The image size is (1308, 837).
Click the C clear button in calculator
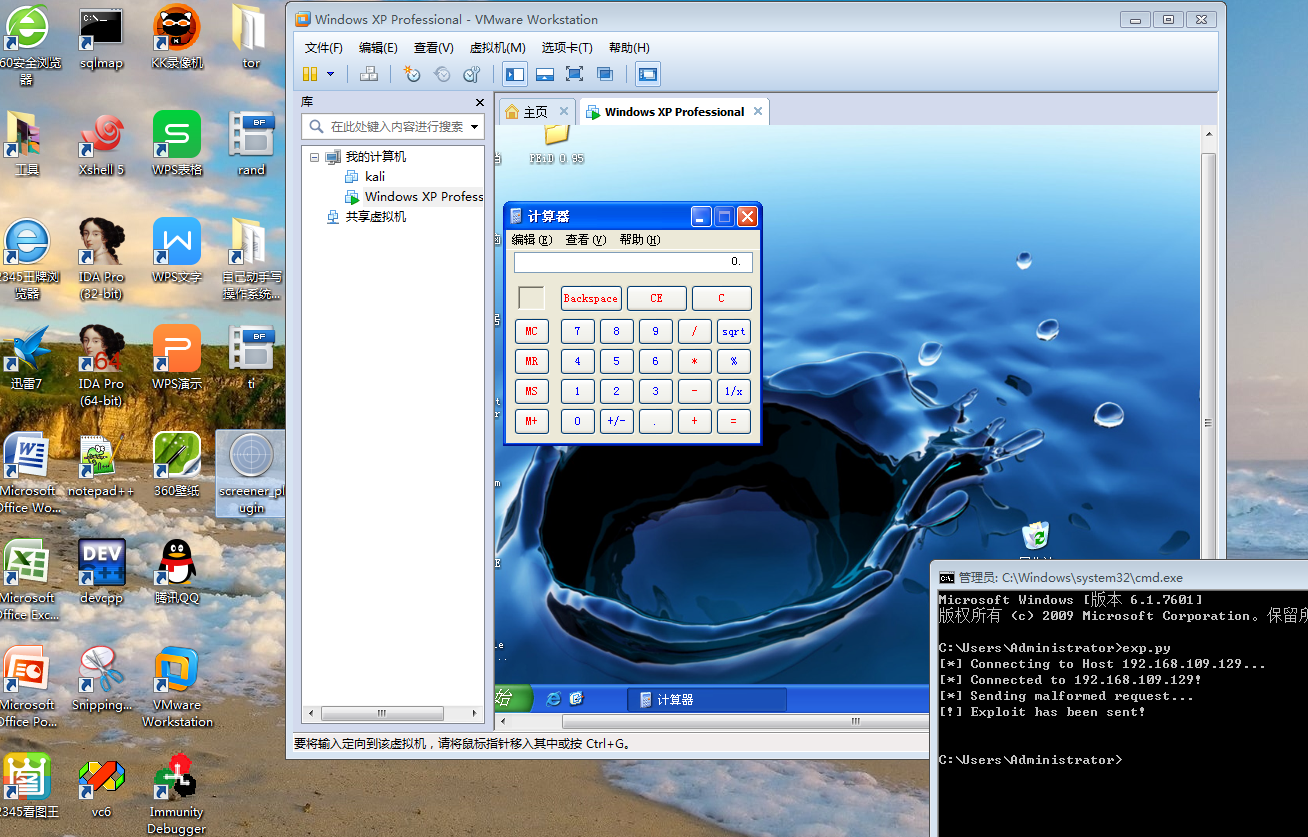(721, 298)
